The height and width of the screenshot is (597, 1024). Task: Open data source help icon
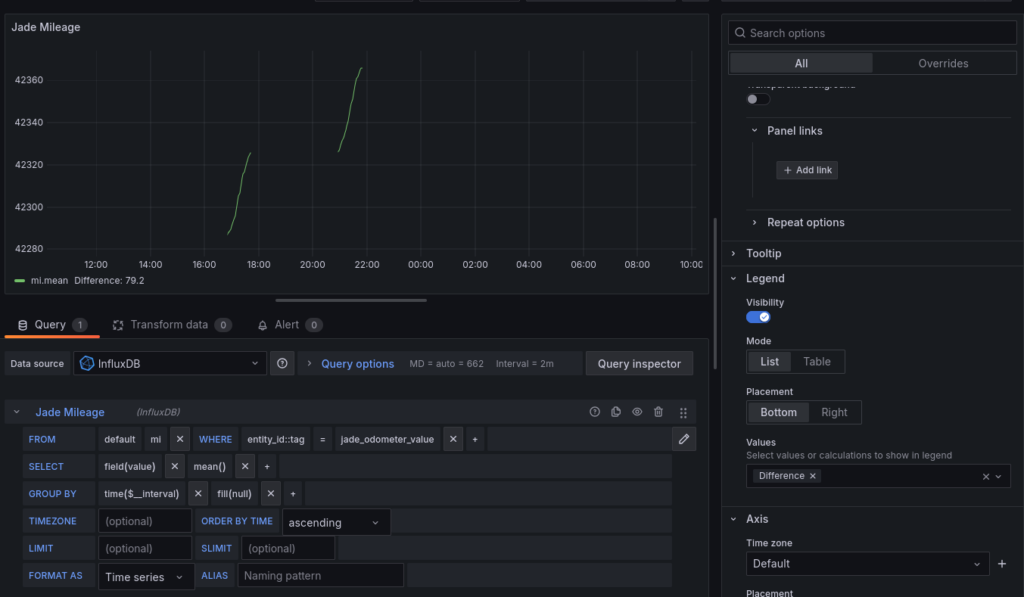coord(283,364)
